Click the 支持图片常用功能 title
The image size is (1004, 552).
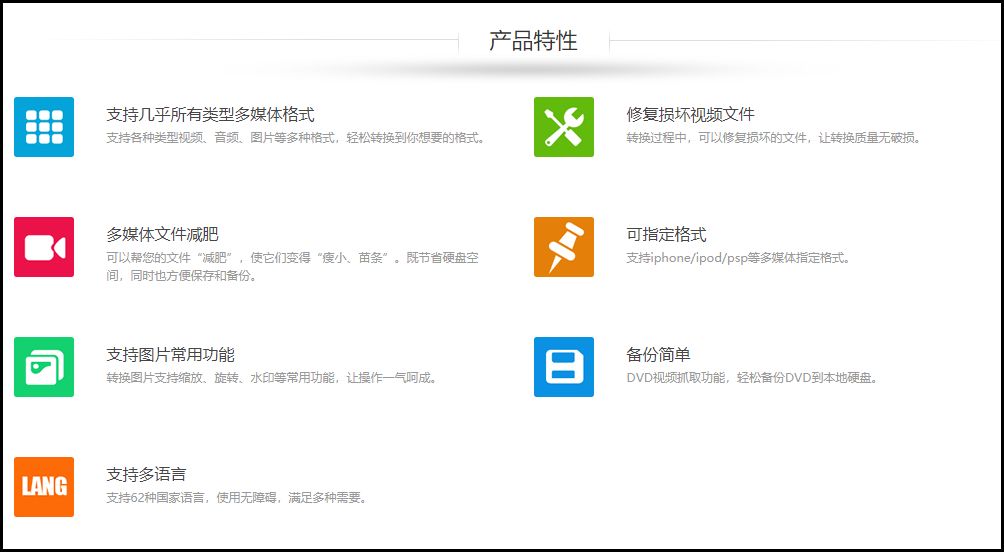point(170,354)
